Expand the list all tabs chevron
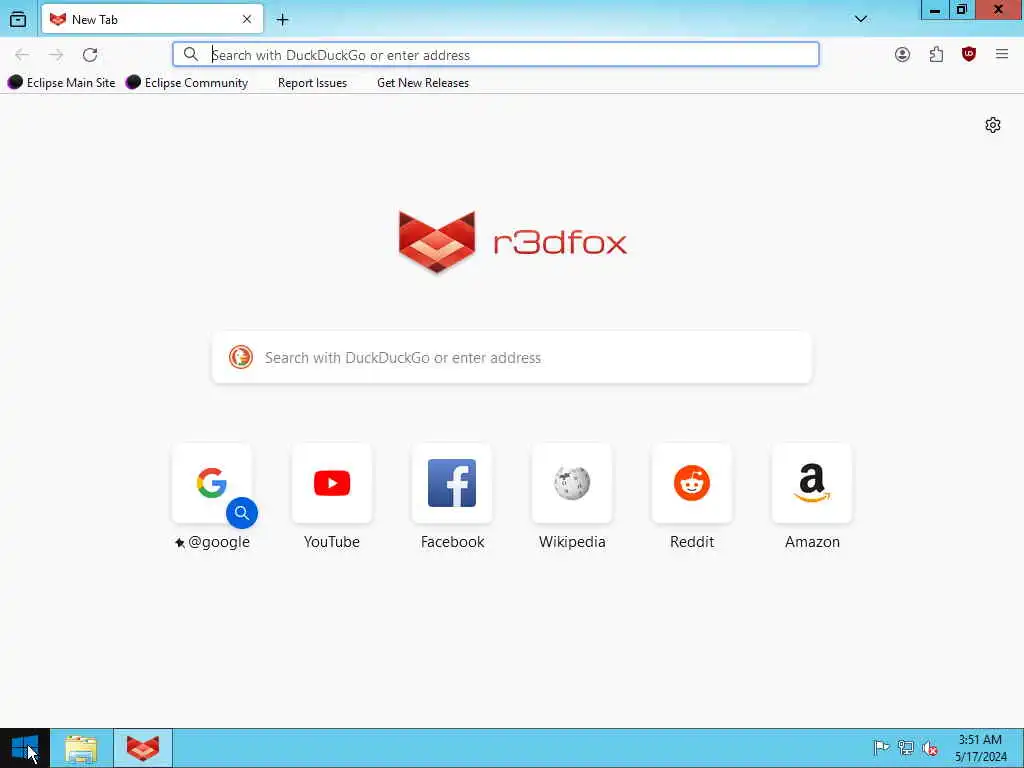The image size is (1024, 768). click(x=861, y=19)
